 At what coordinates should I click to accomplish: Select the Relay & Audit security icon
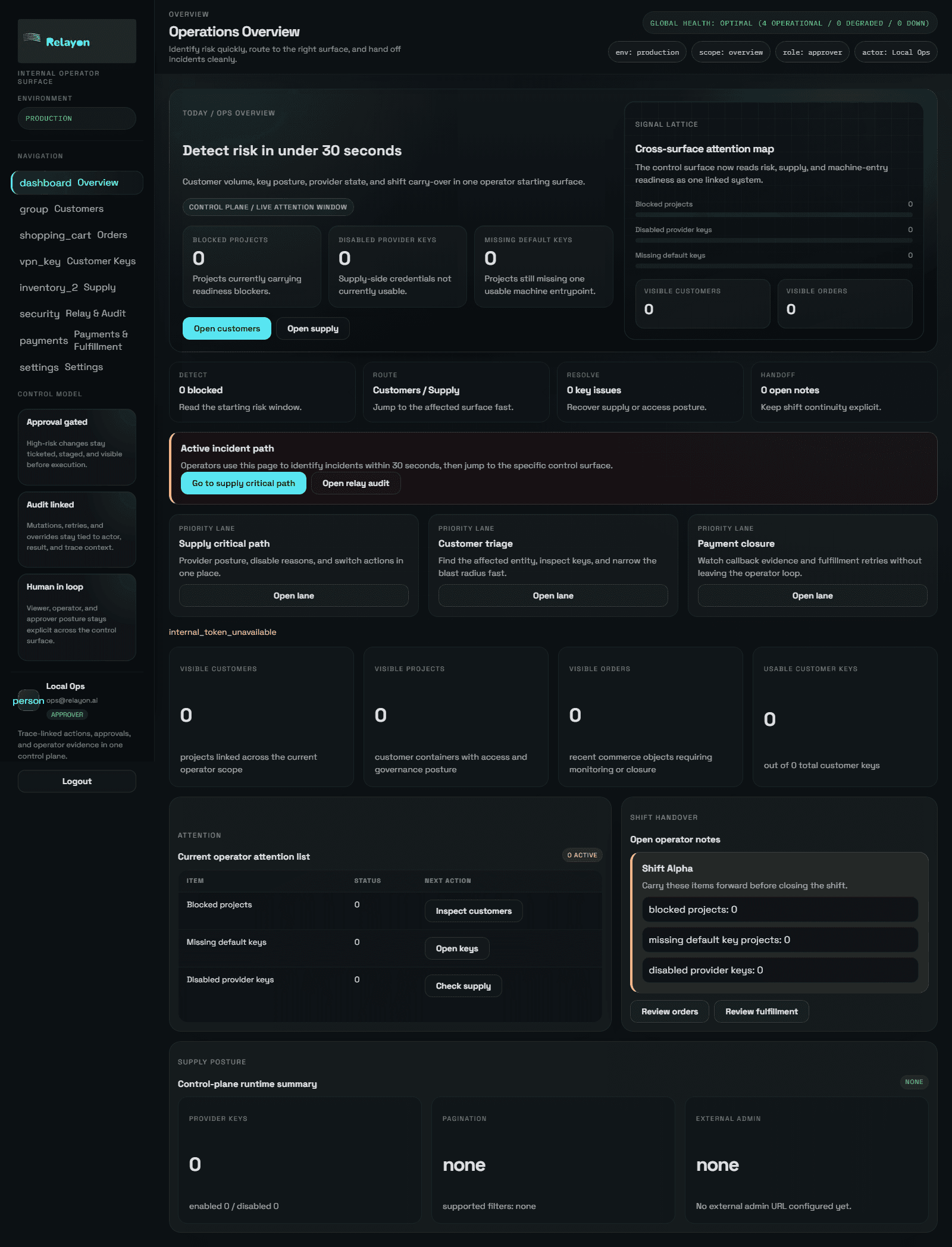click(39, 314)
